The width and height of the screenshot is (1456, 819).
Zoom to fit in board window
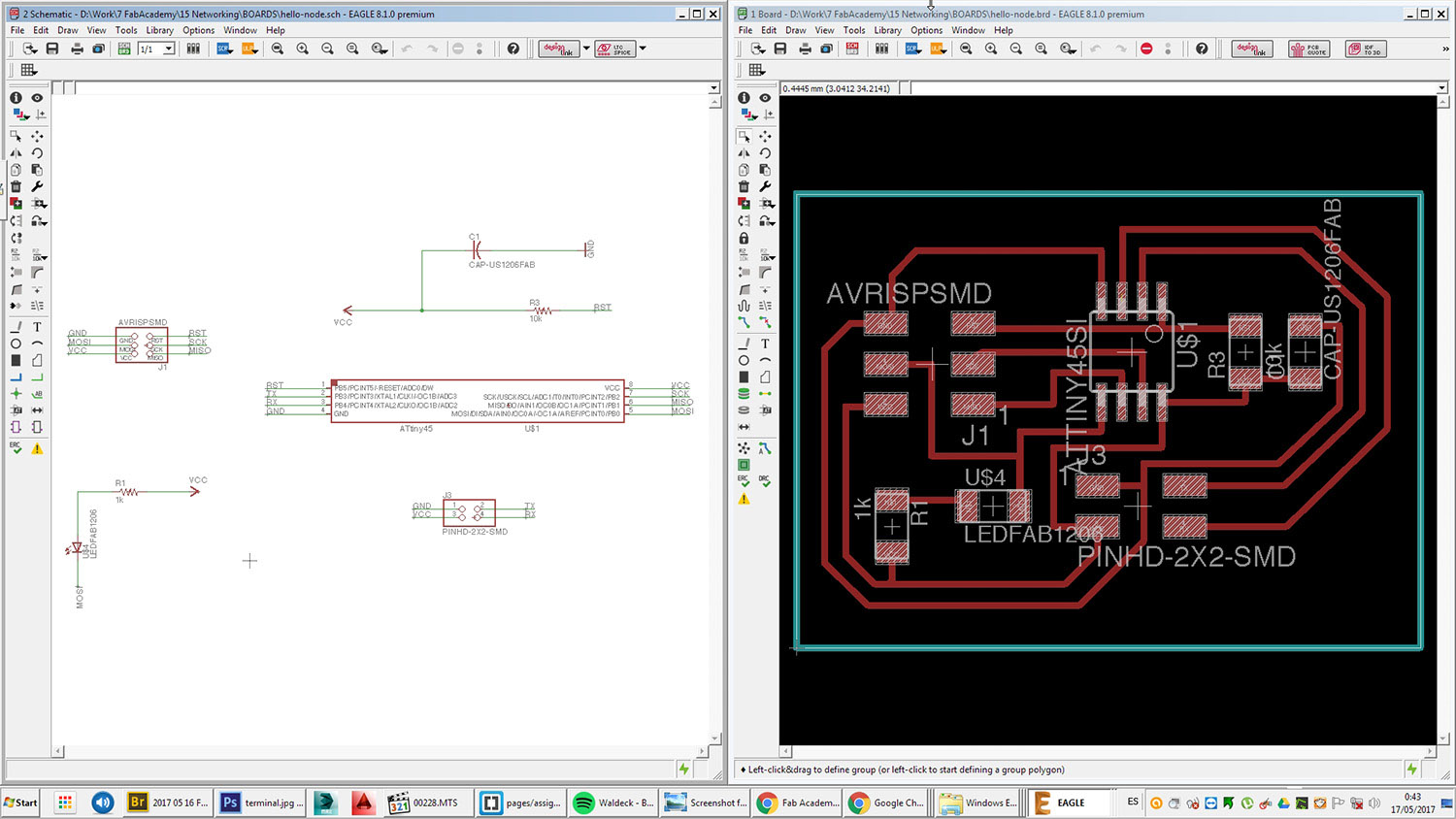click(966, 49)
